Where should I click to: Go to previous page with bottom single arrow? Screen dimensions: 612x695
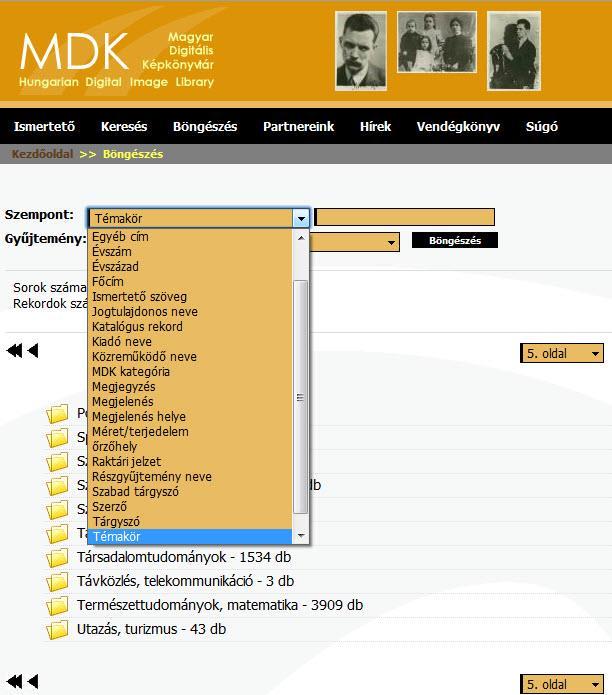point(33,681)
